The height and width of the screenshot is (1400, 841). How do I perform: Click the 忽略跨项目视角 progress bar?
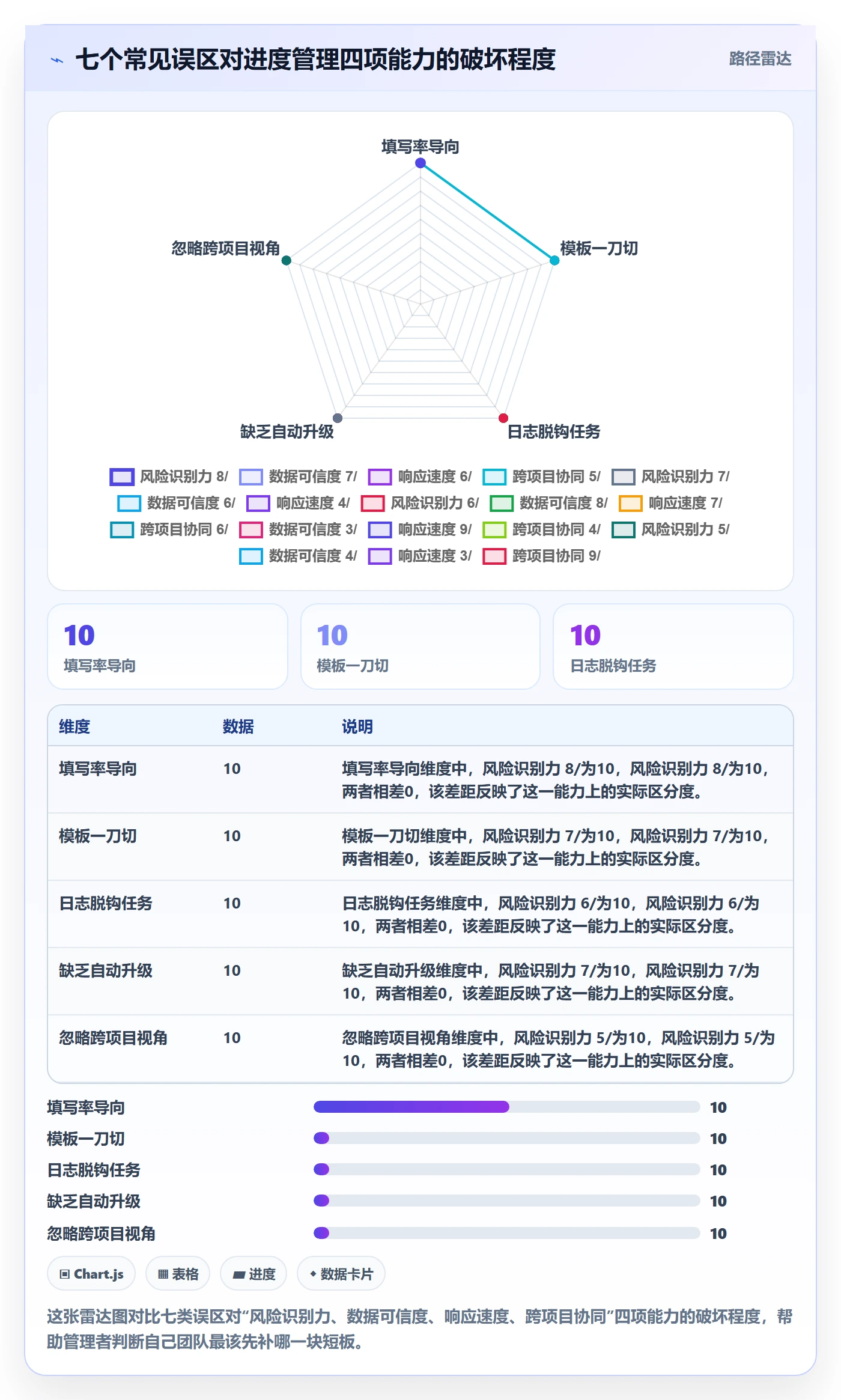[x=507, y=1233]
